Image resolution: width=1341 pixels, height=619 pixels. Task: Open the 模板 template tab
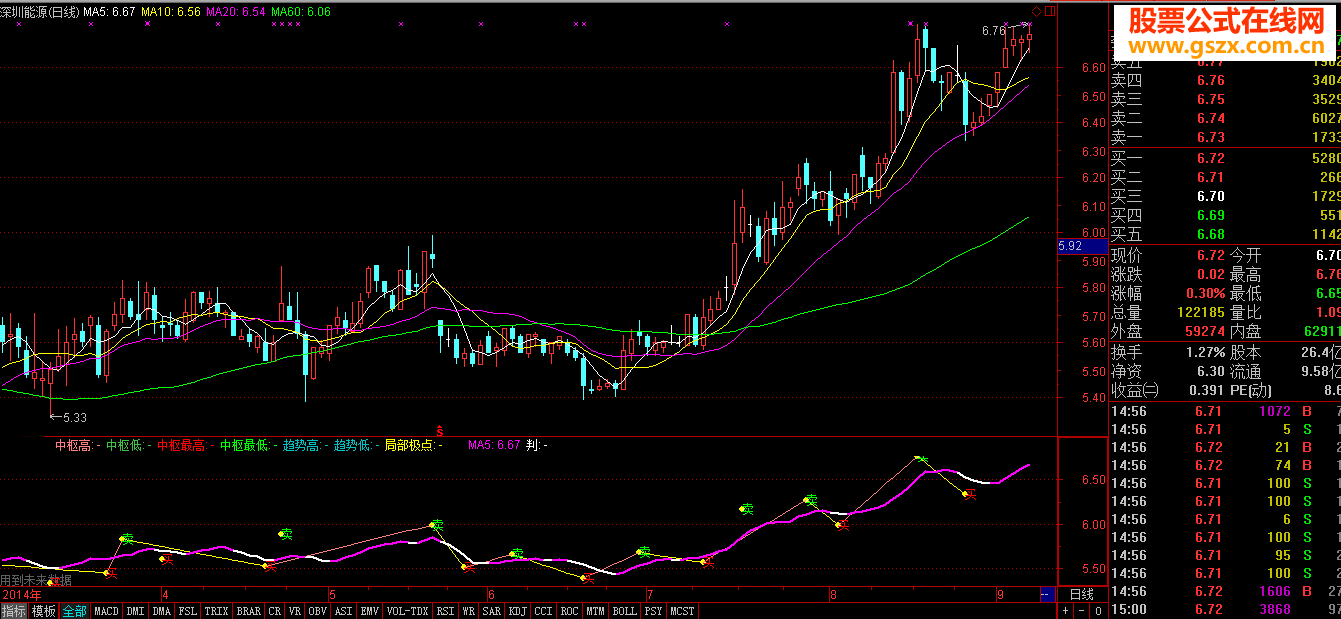[43, 610]
